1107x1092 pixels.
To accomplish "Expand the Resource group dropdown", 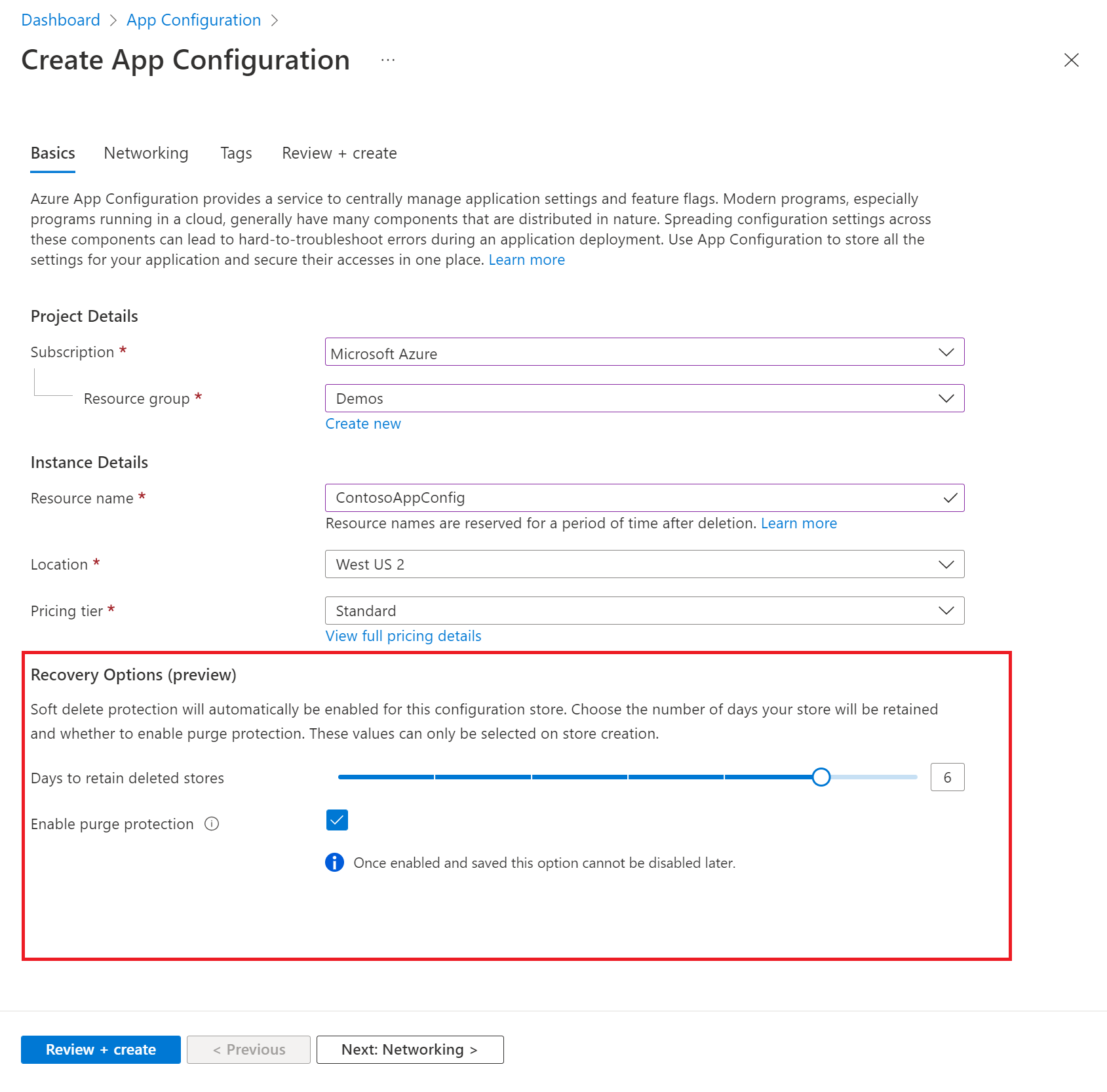I will point(644,399).
